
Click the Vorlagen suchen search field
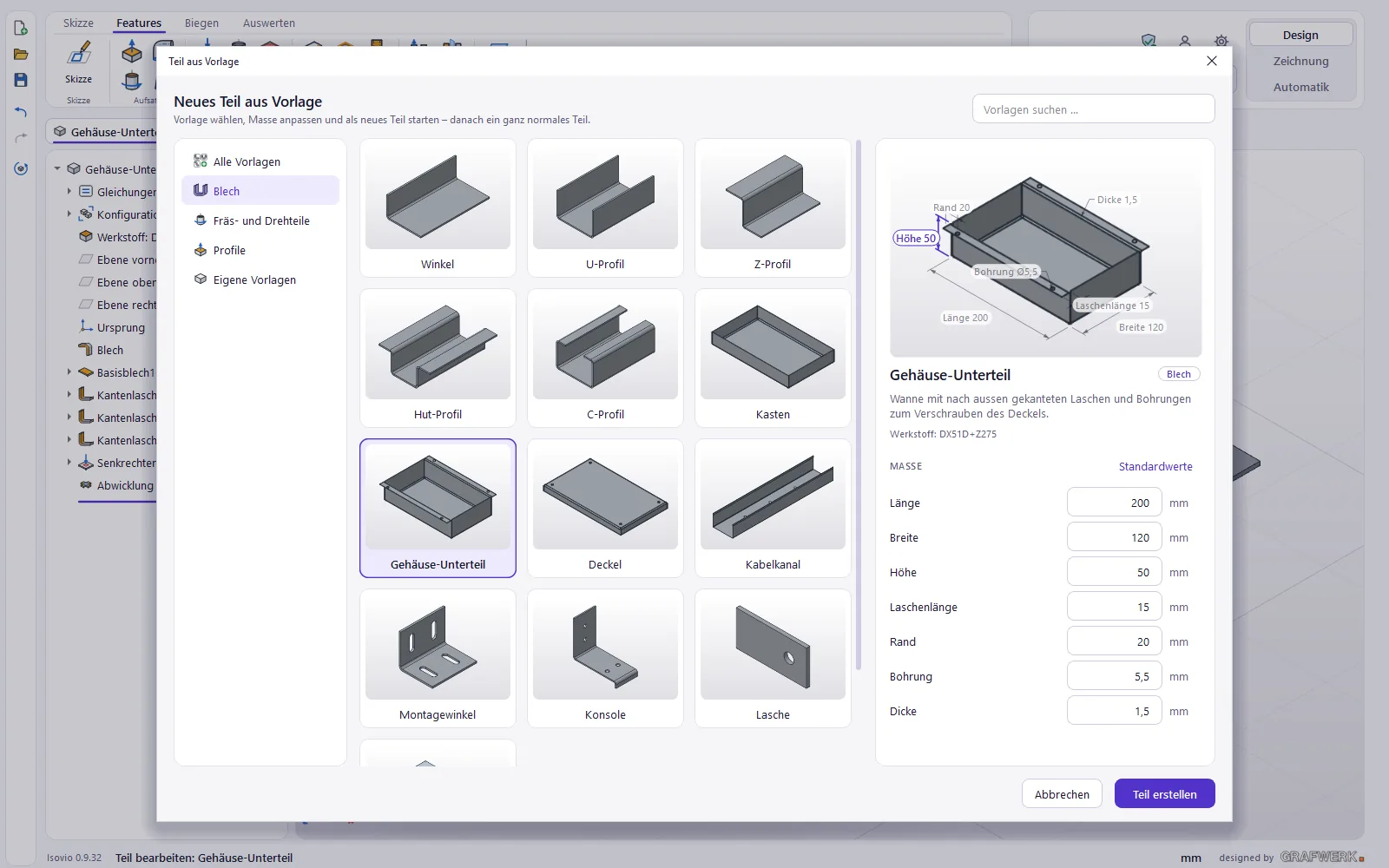1093,109
